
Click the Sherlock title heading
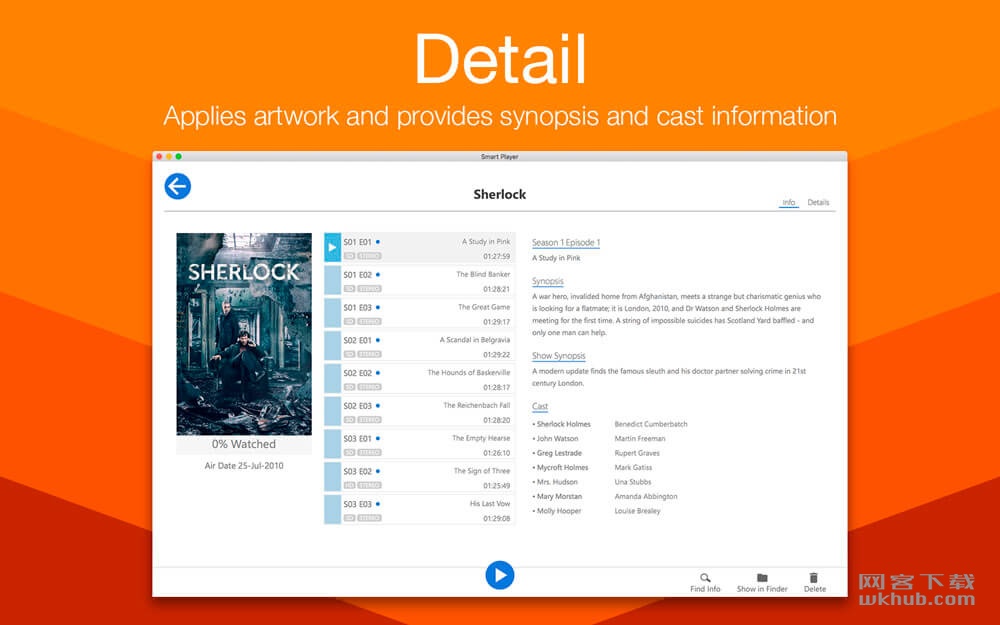[499, 195]
